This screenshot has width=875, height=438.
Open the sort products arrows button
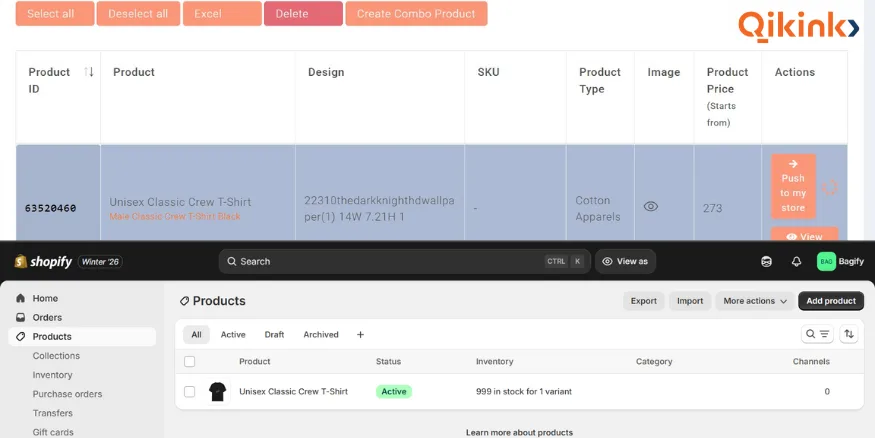click(x=849, y=334)
